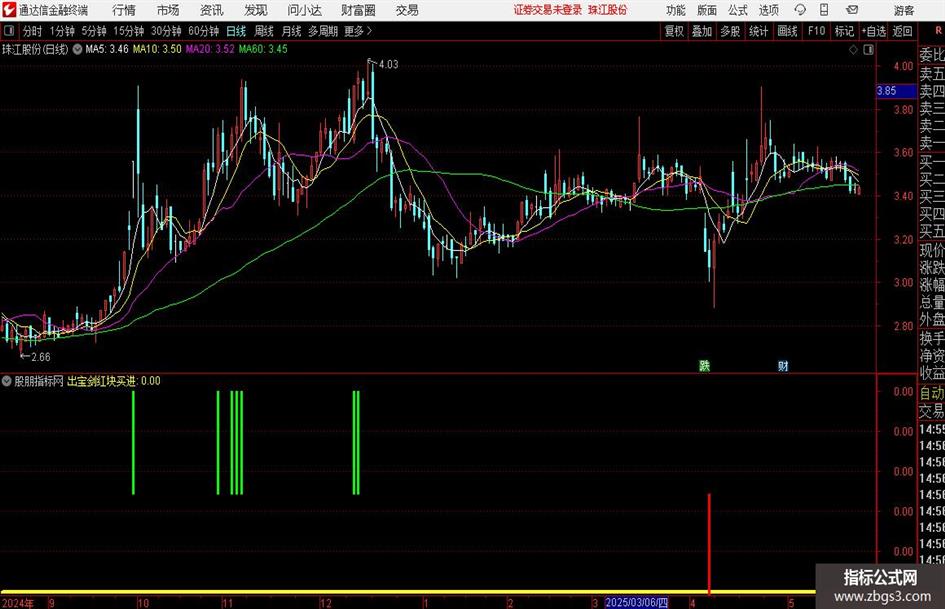Switch to 5分钟 period
945x609 pixels.
click(x=94, y=31)
